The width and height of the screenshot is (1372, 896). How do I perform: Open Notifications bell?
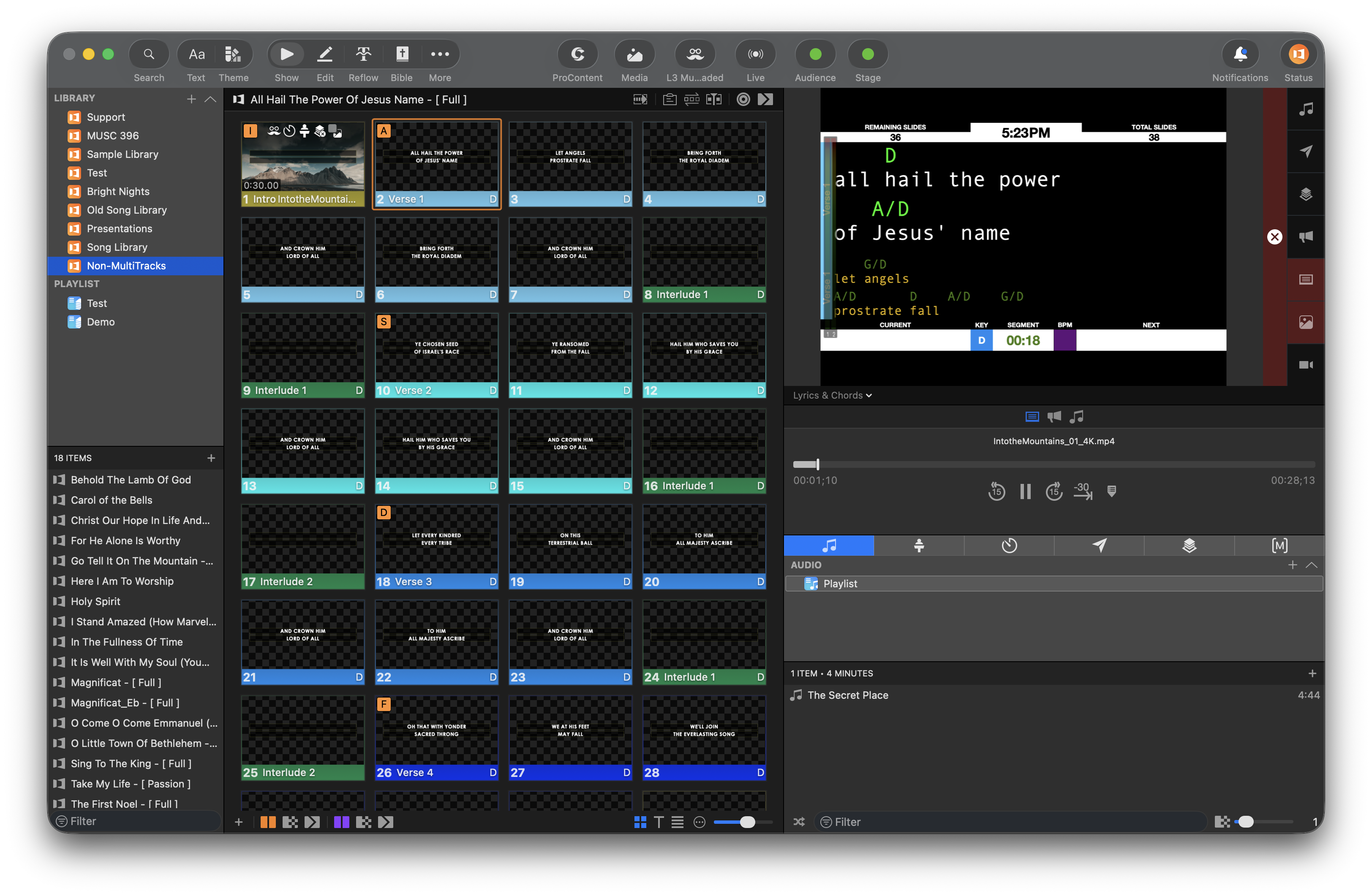point(1240,54)
